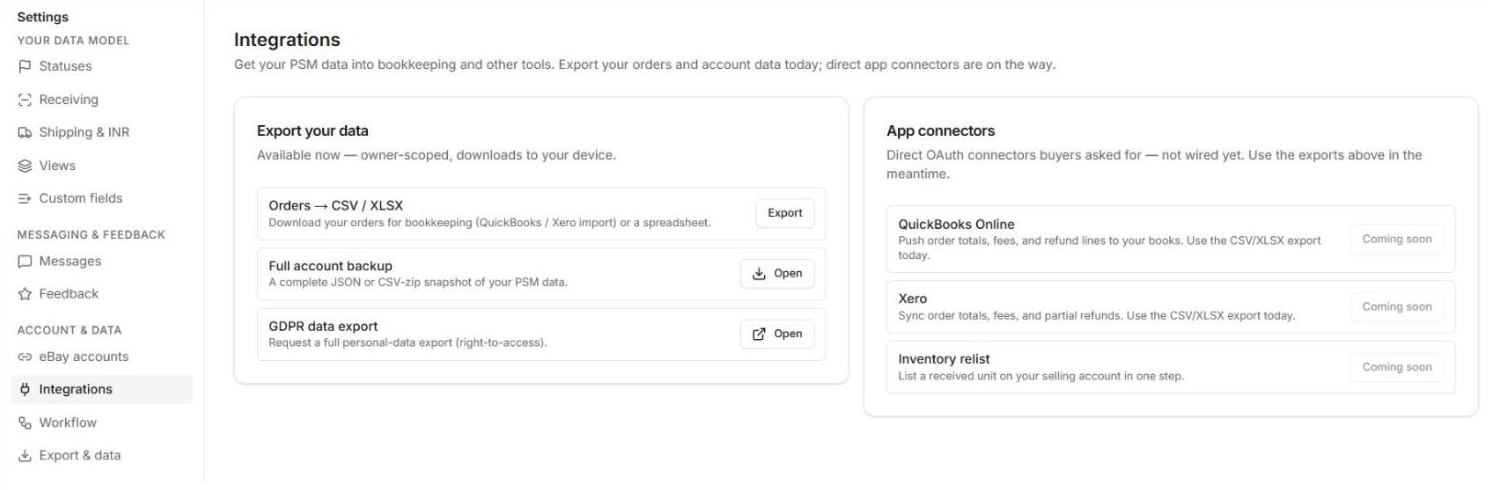The image size is (1488, 490).
Task: Click the 'ACCOUNT & DATA' section label
Action: tap(67, 330)
